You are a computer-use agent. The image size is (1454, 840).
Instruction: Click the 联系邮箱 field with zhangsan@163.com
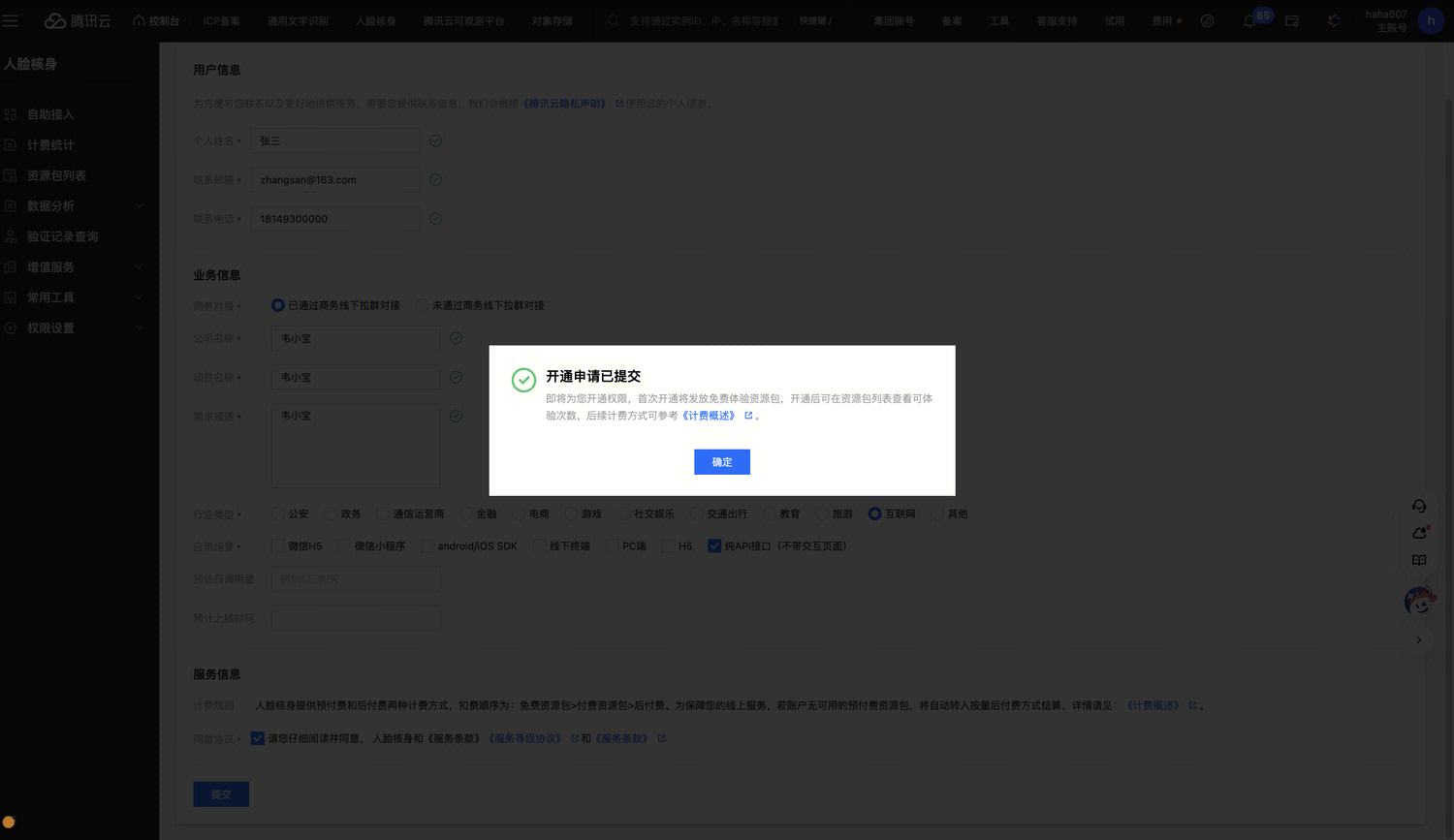point(335,179)
